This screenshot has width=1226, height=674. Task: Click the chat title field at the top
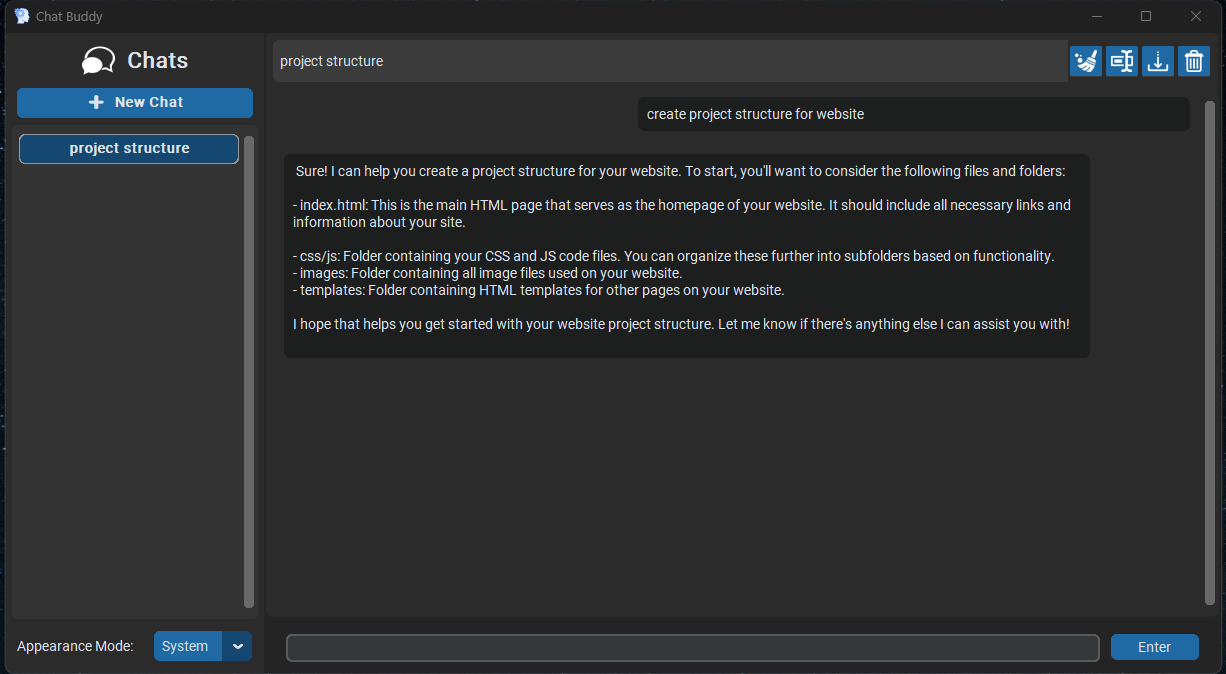coord(670,61)
